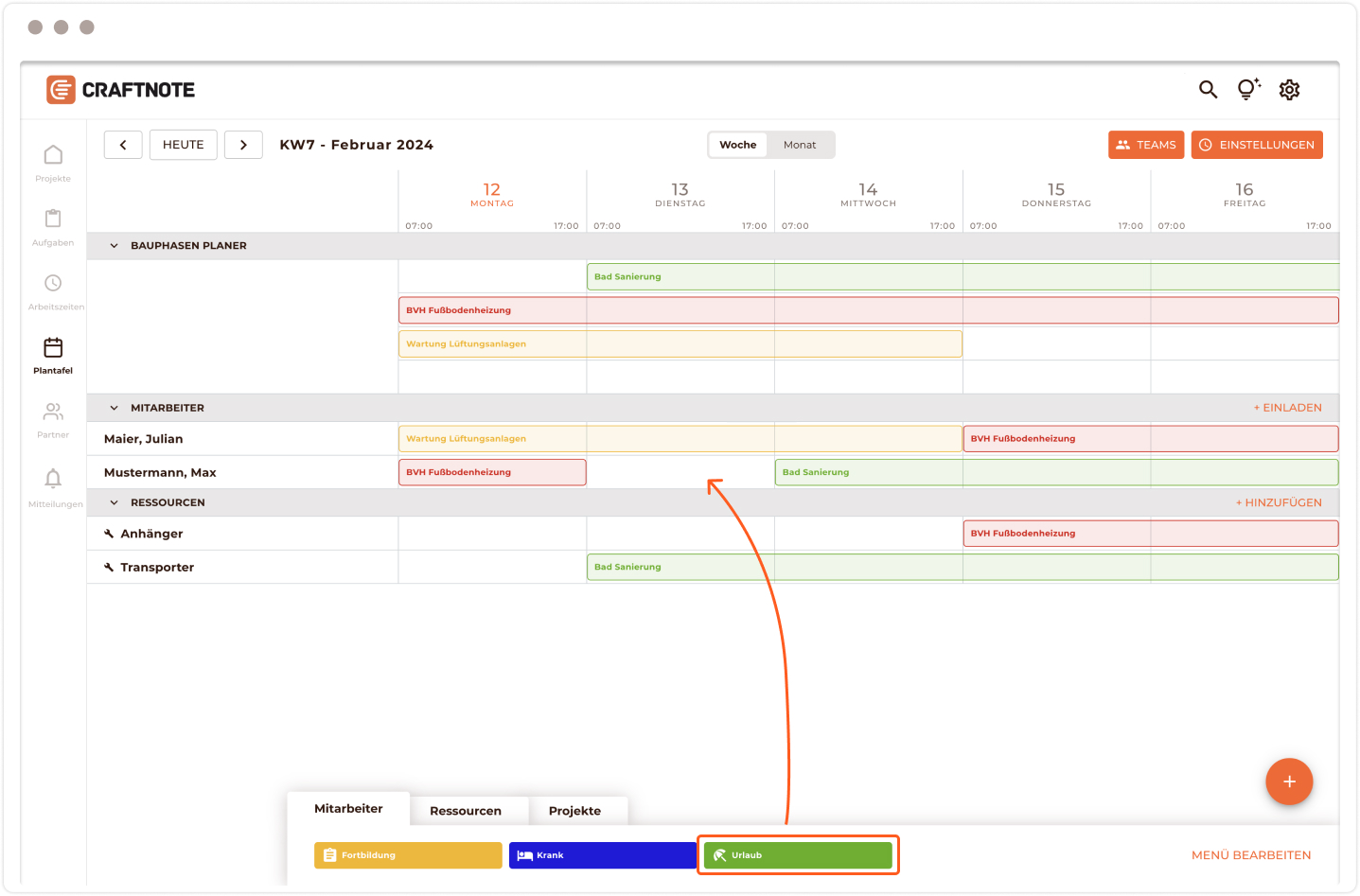Viewport: 1360px width, 896px height.
Task: Open the Aufgaben clipboard icon
Action: [53, 220]
